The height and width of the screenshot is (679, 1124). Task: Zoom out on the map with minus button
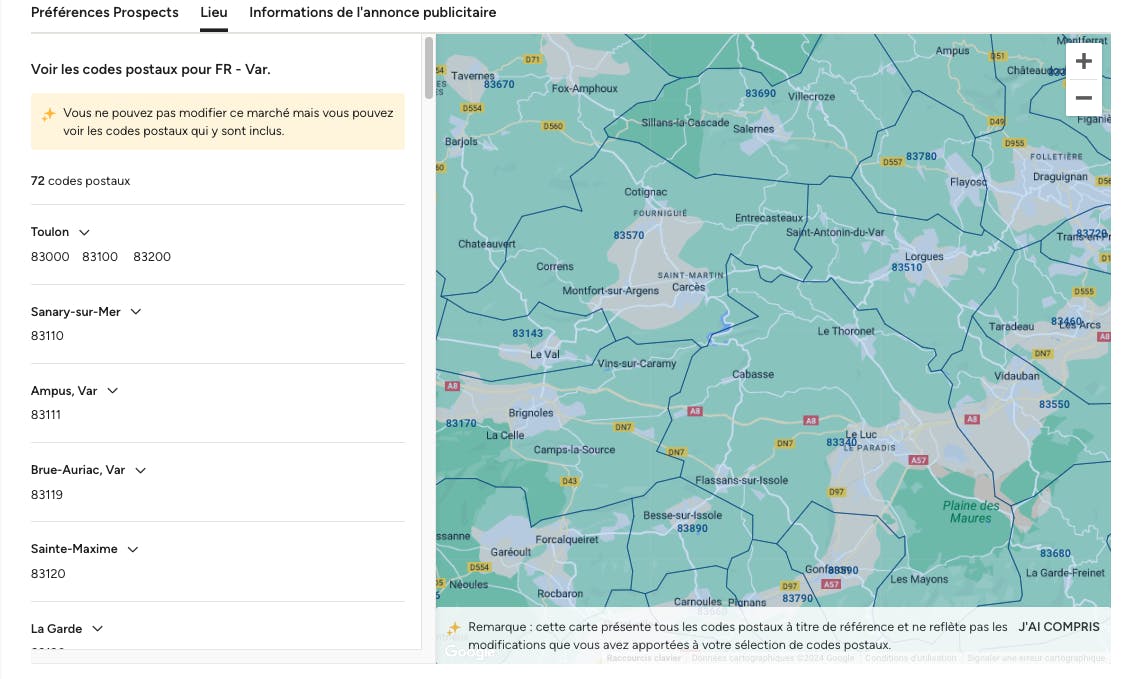(x=1083, y=98)
